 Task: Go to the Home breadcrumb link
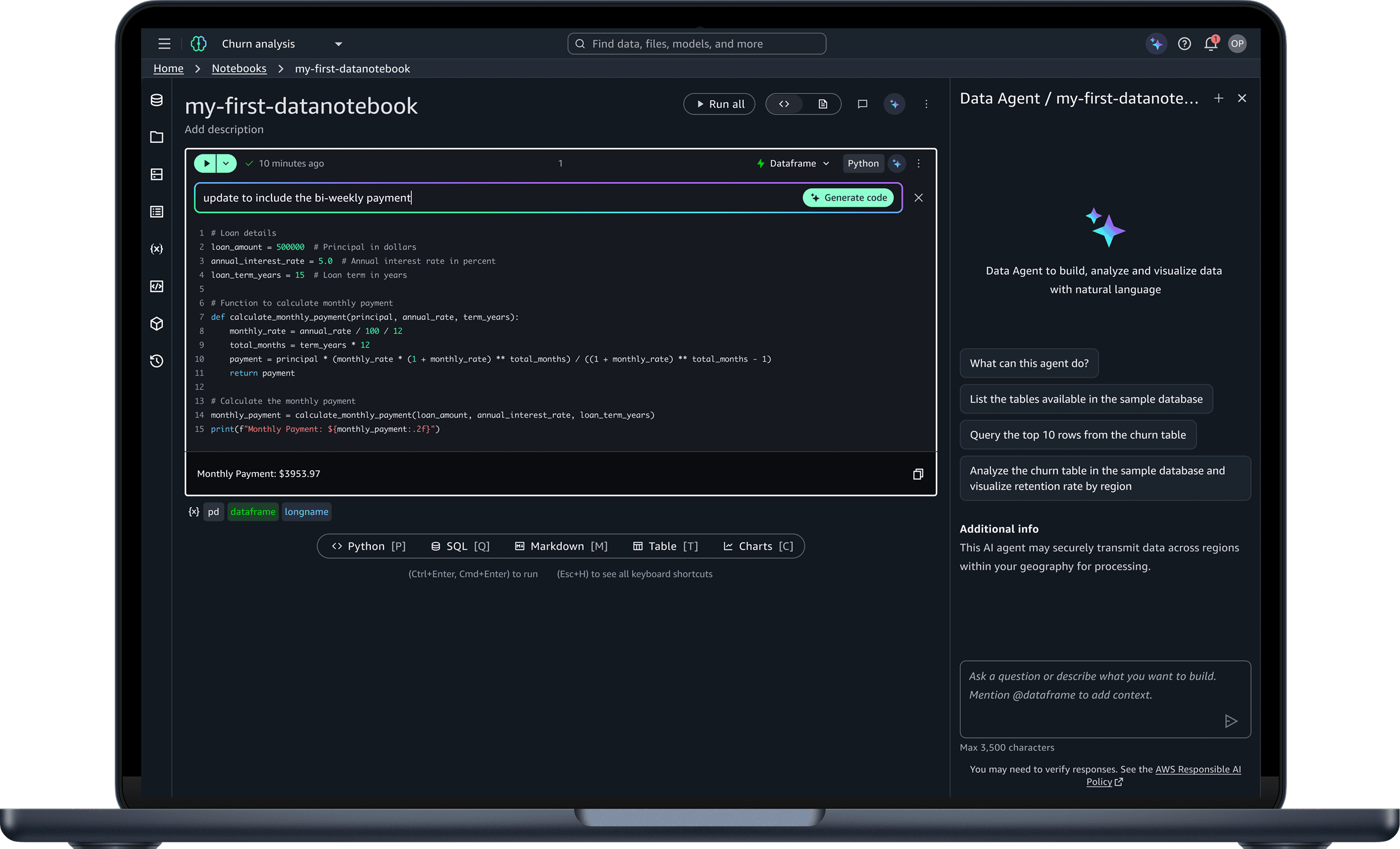point(168,69)
